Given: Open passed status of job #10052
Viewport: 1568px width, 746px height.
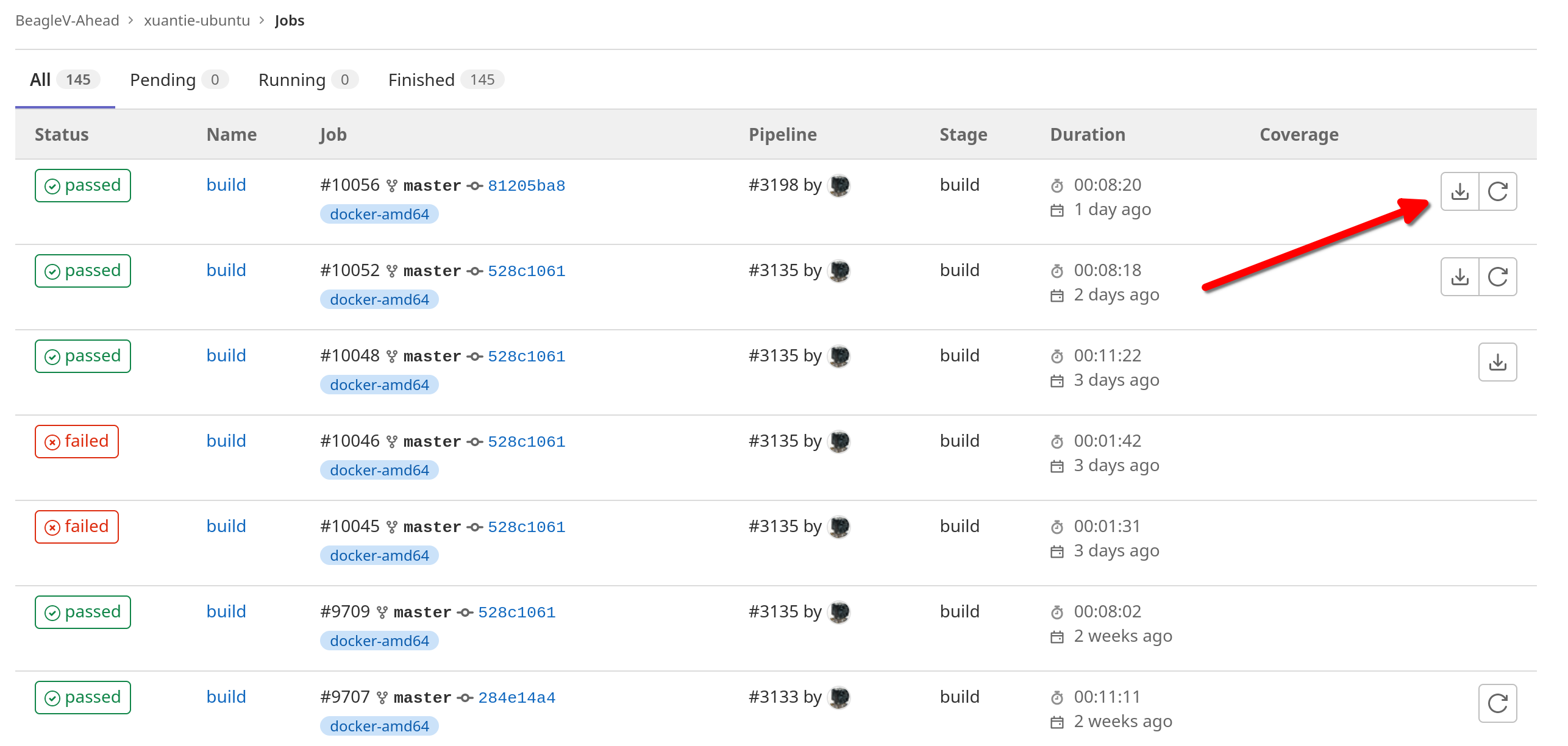Looking at the screenshot, I should pyautogui.click(x=83, y=271).
